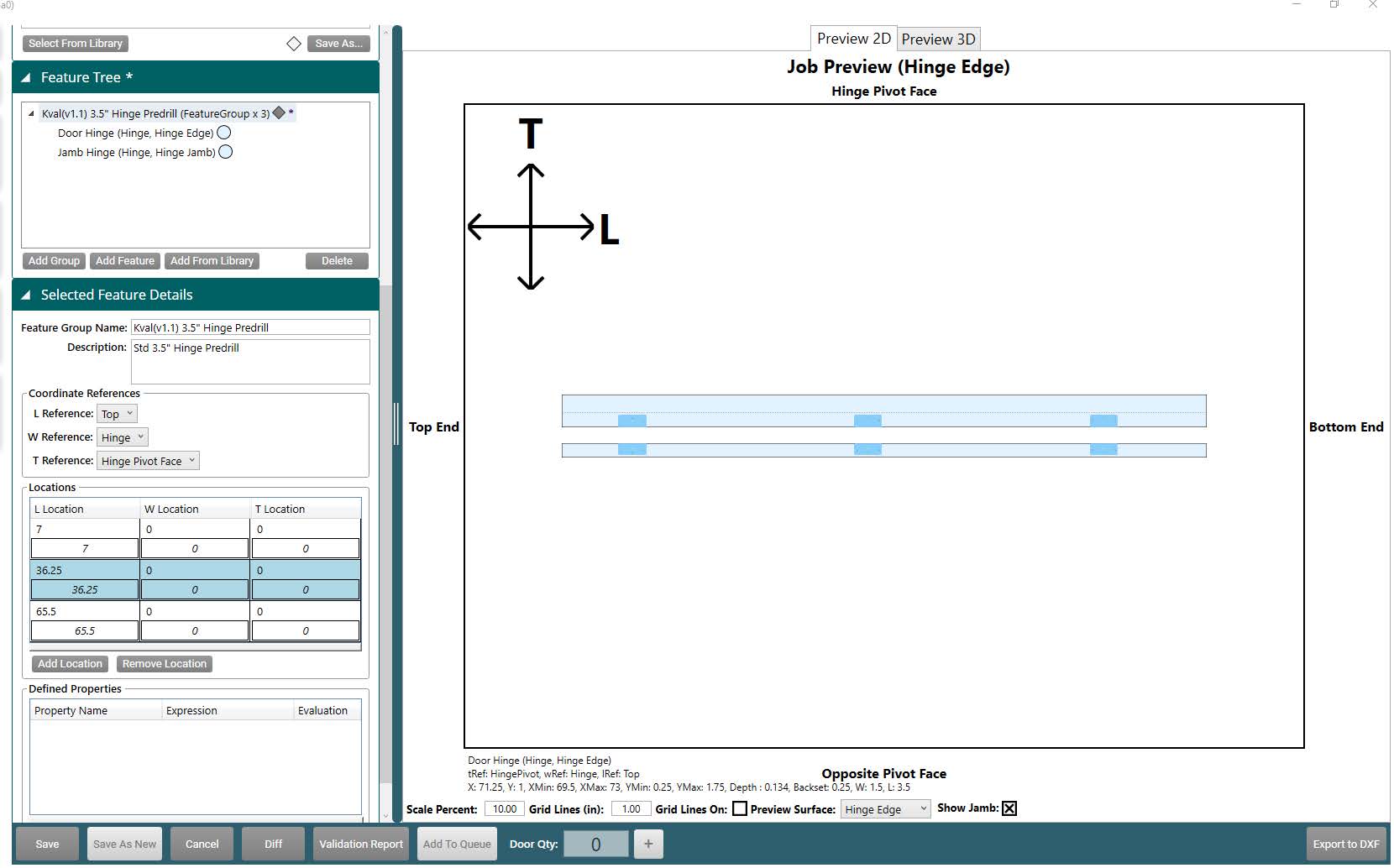This screenshot has height=868, width=1394.
Task: Click the Cancel button
Action: pyautogui.click(x=202, y=844)
